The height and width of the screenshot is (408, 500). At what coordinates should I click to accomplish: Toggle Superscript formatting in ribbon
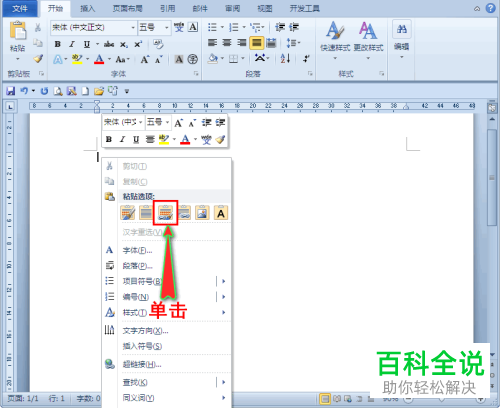[138, 44]
